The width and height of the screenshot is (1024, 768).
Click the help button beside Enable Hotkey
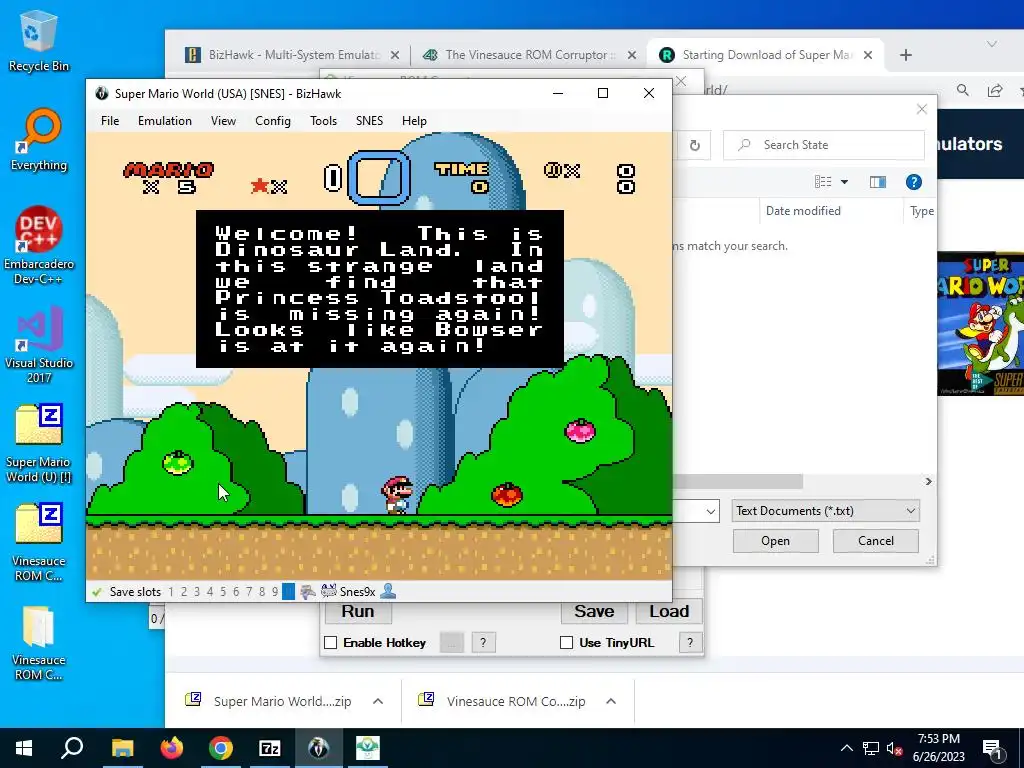(483, 643)
